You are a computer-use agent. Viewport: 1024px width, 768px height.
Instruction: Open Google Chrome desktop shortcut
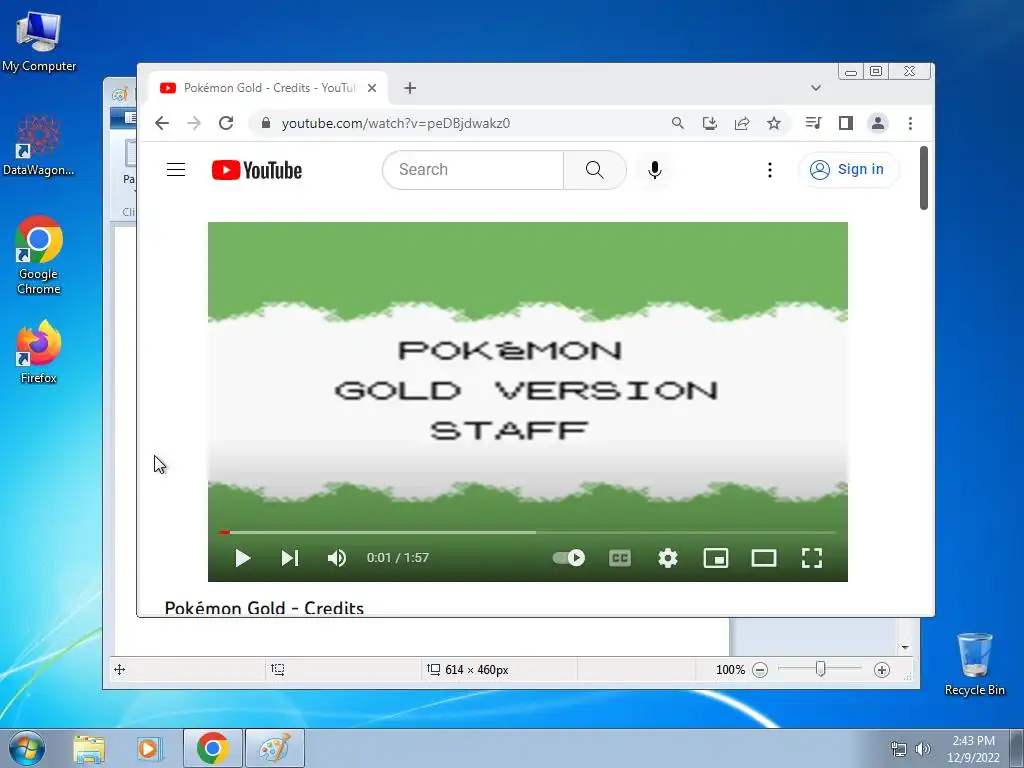pyautogui.click(x=39, y=255)
